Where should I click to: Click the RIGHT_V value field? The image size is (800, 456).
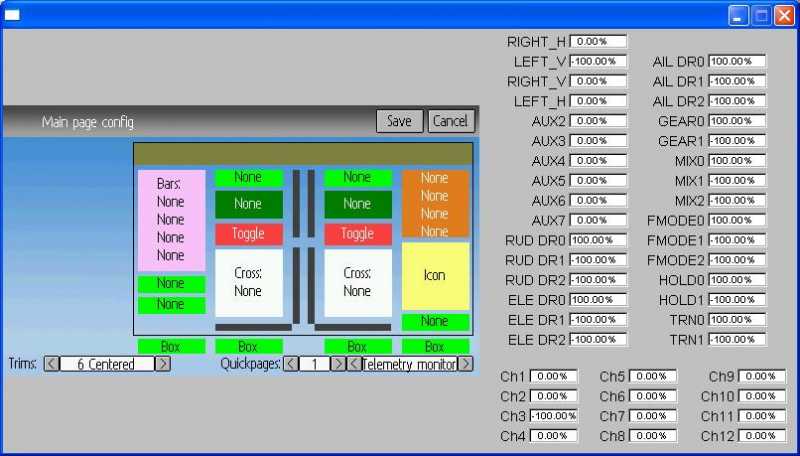(598, 81)
